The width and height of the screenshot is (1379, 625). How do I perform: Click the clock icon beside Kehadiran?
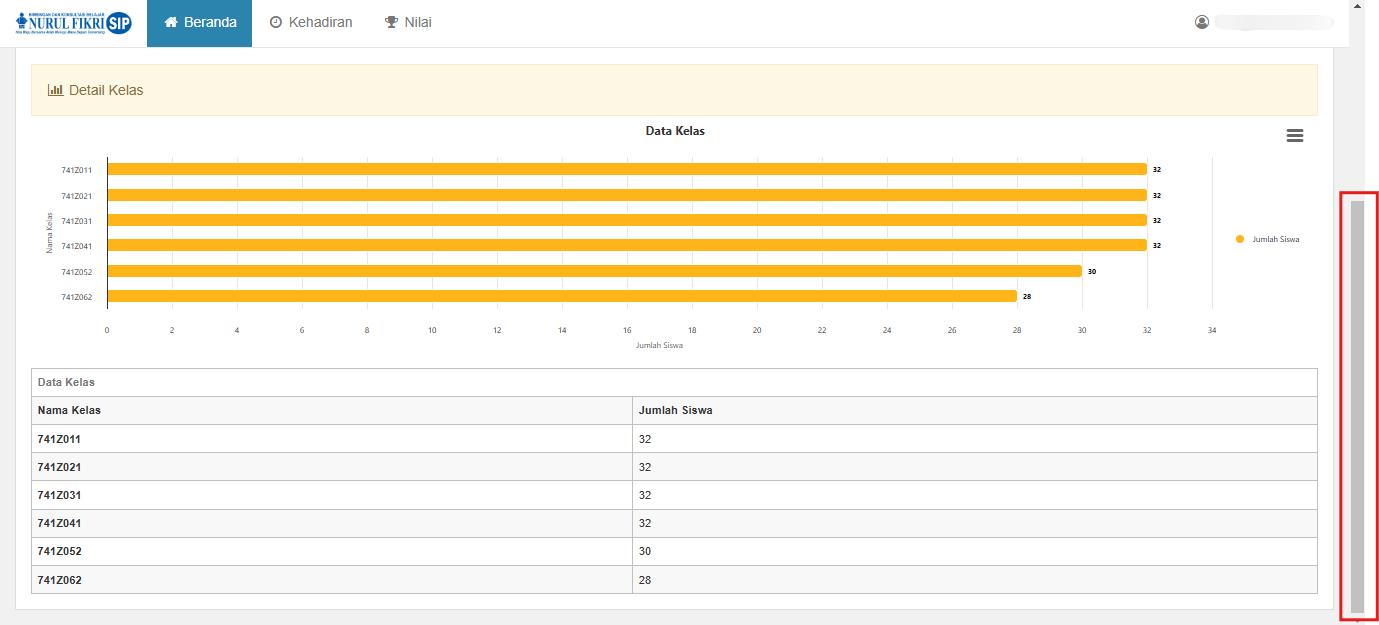[276, 22]
